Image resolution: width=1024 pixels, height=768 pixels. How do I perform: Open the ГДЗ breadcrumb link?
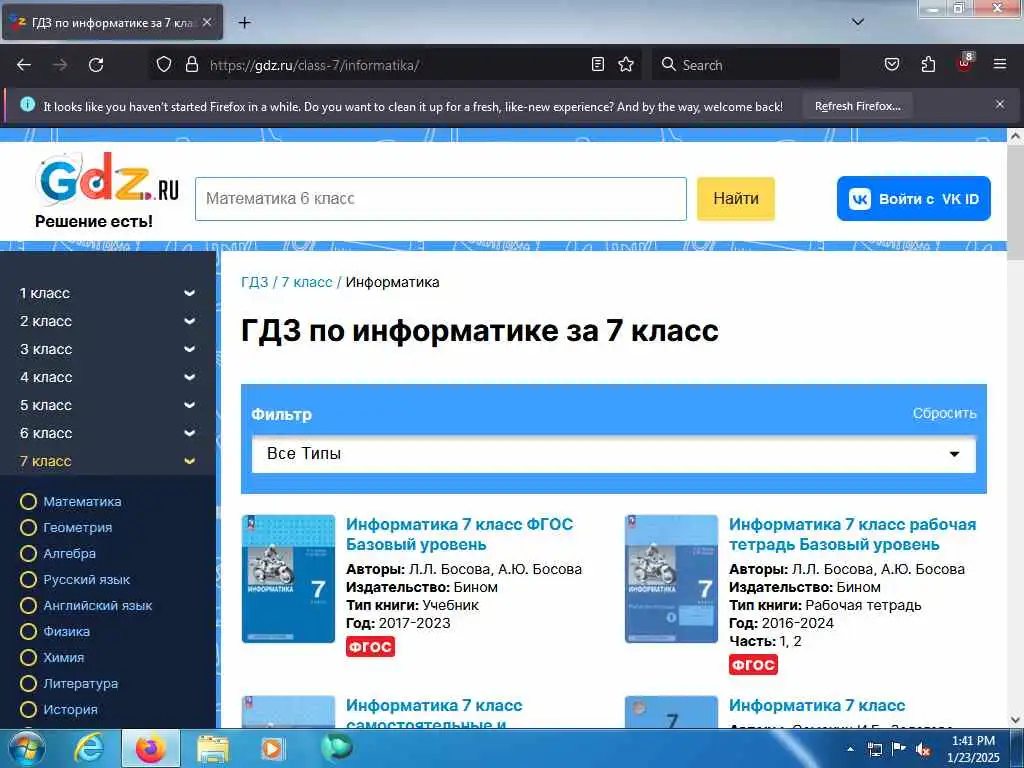tap(255, 282)
